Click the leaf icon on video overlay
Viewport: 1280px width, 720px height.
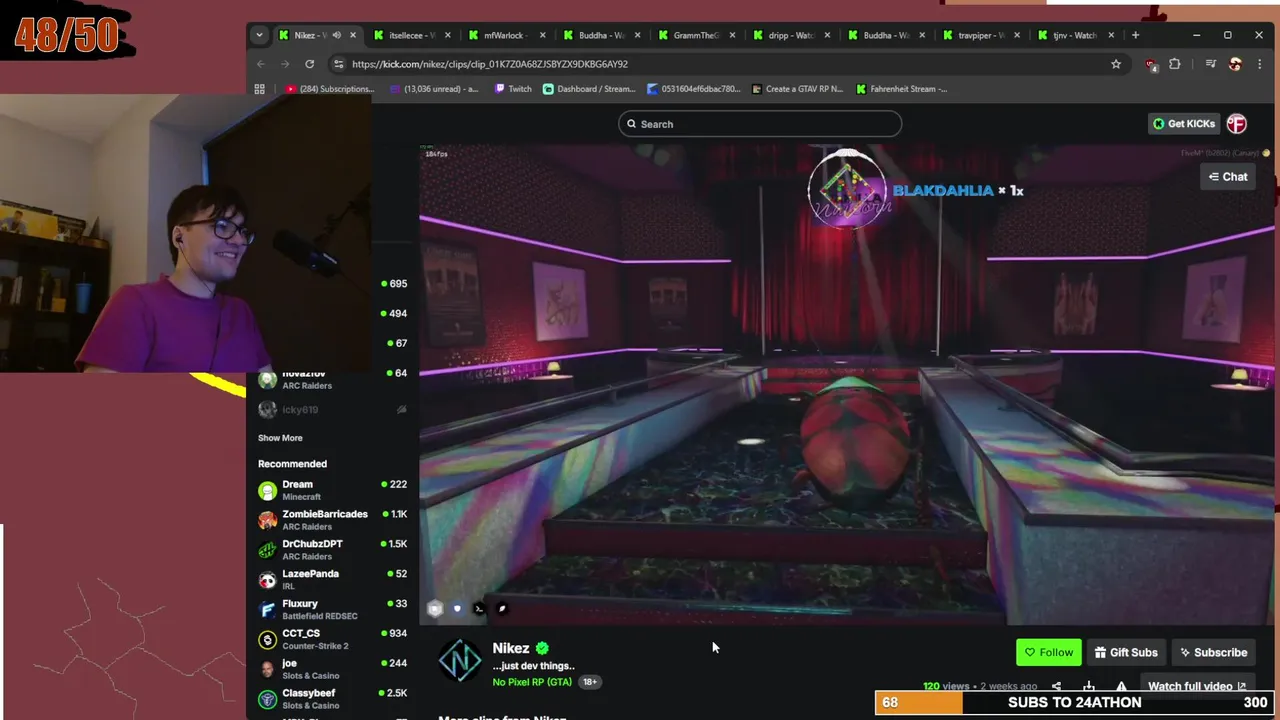click(502, 608)
